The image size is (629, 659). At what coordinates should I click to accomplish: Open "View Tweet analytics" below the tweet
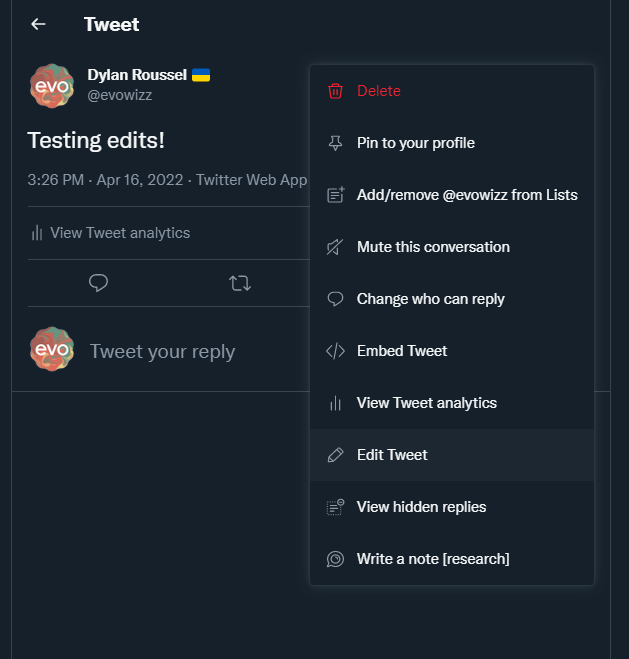(119, 233)
